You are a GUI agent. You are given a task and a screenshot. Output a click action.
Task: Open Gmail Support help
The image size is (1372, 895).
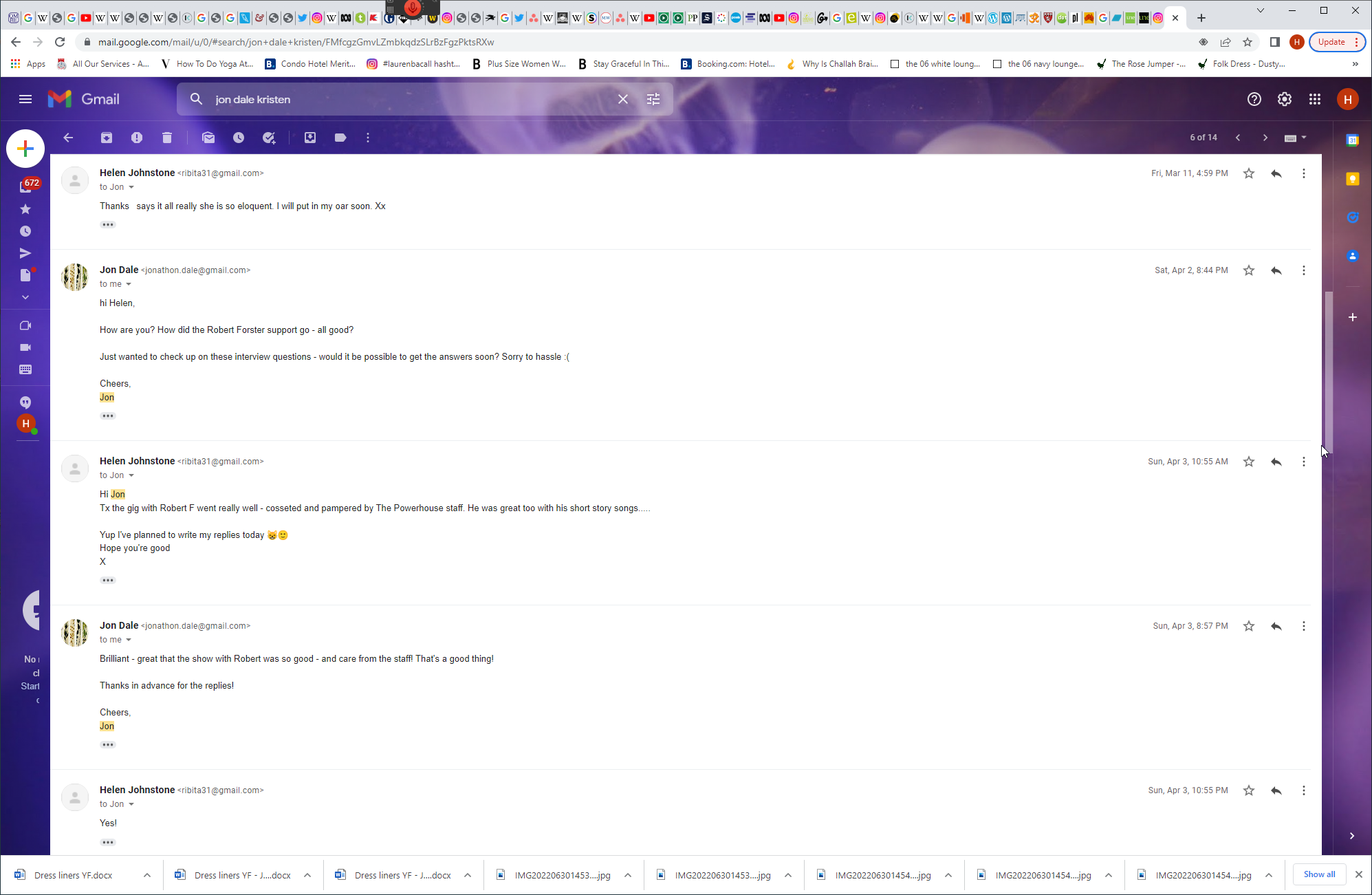coord(1254,99)
